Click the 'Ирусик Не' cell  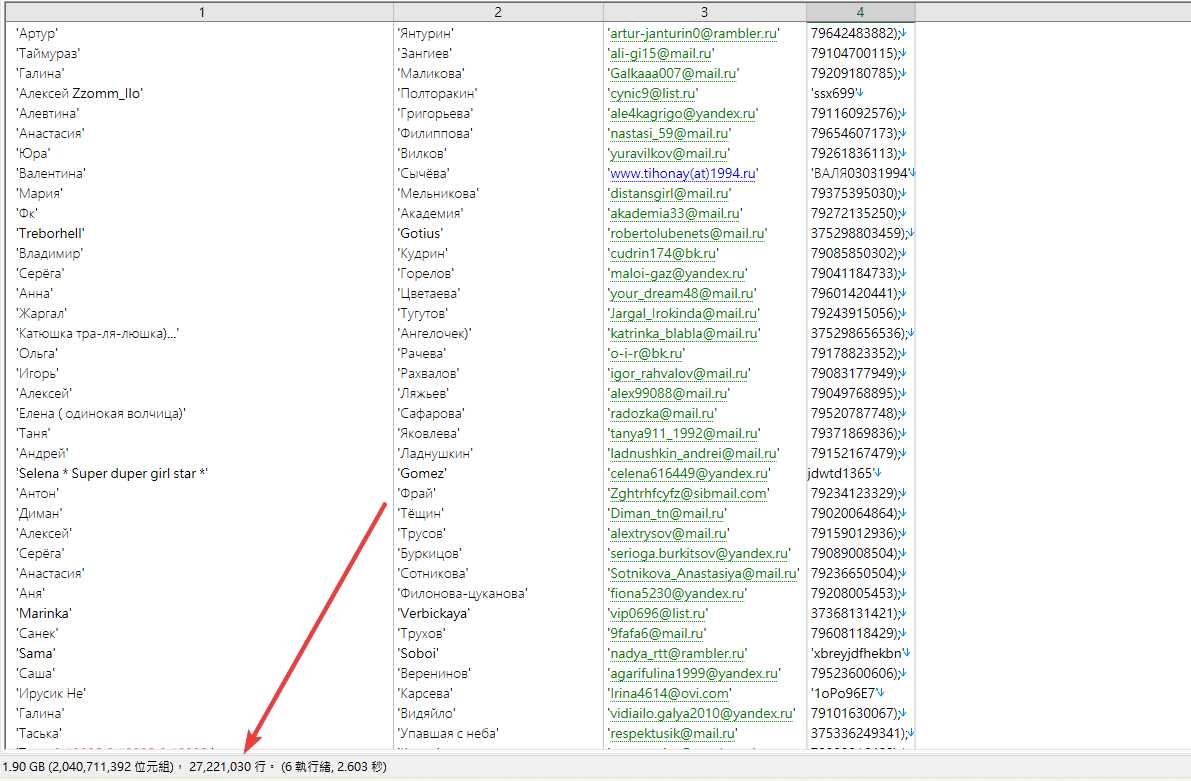(51, 694)
